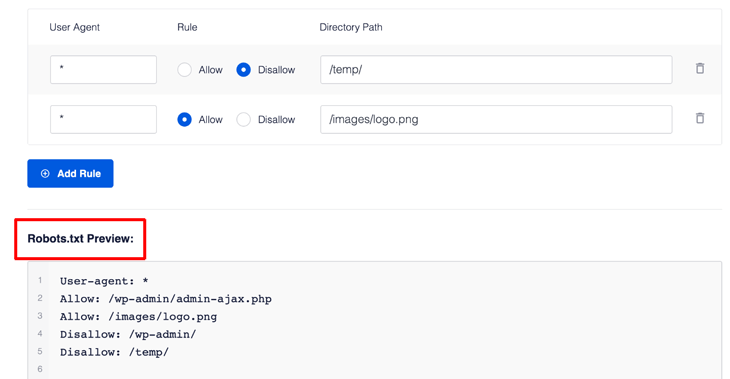Edit the /temp/ directory path field
The image size is (730, 379).
(x=496, y=70)
